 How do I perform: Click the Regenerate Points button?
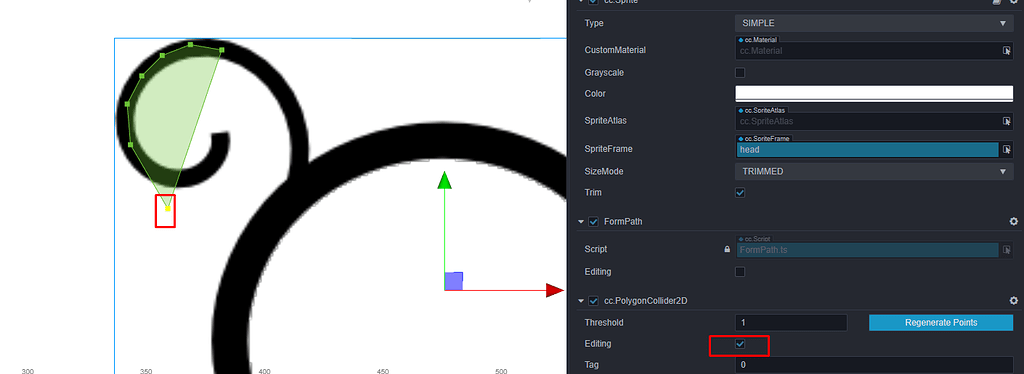pyautogui.click(x=941, y=322)
